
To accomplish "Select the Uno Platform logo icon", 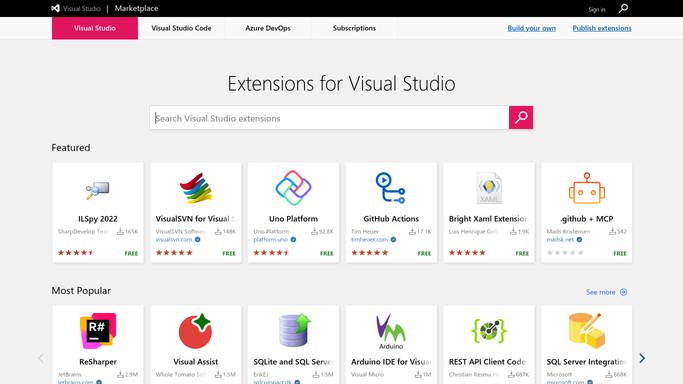I will coord(293,188).
